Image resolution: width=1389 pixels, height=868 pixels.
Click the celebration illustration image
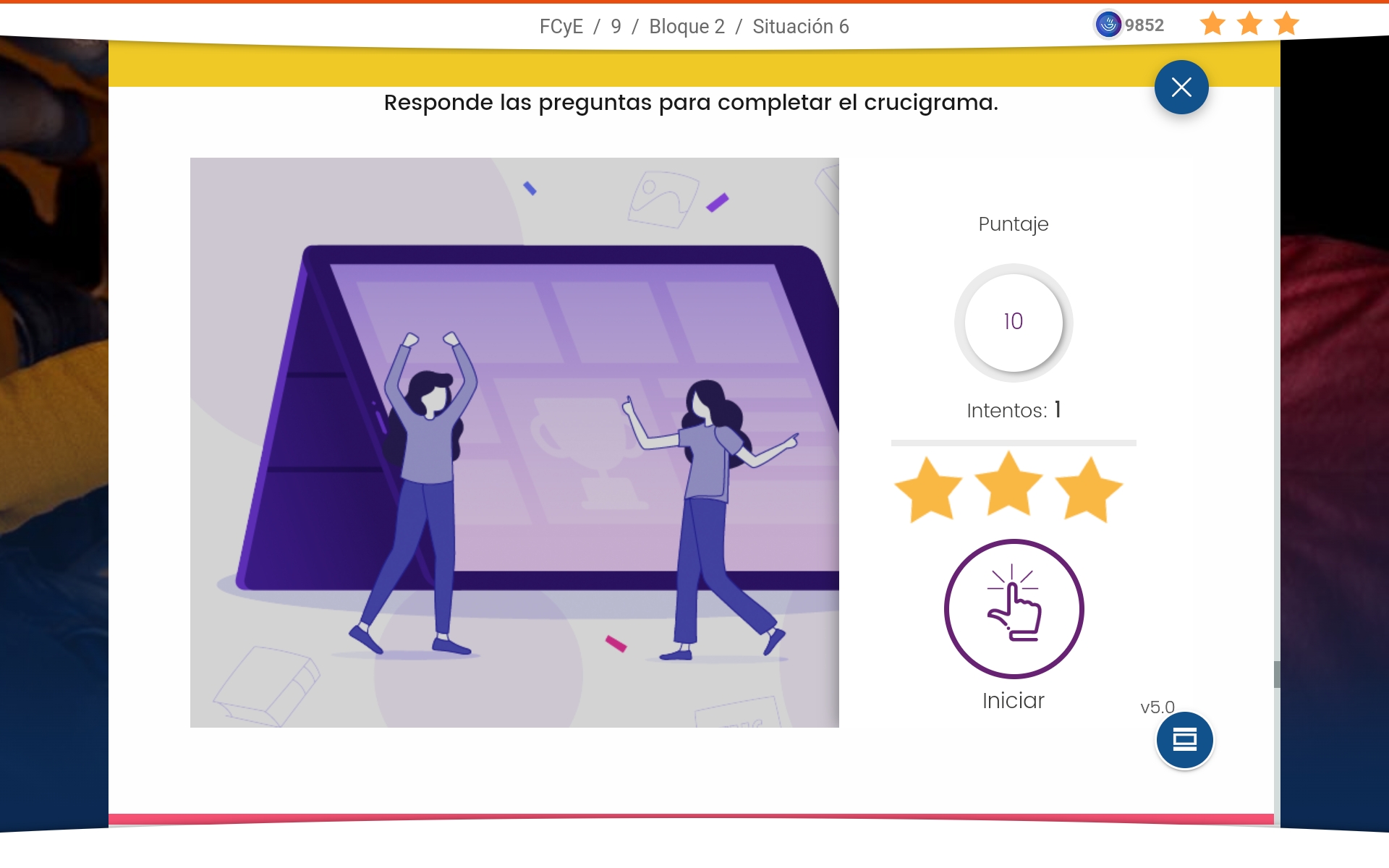514,442
